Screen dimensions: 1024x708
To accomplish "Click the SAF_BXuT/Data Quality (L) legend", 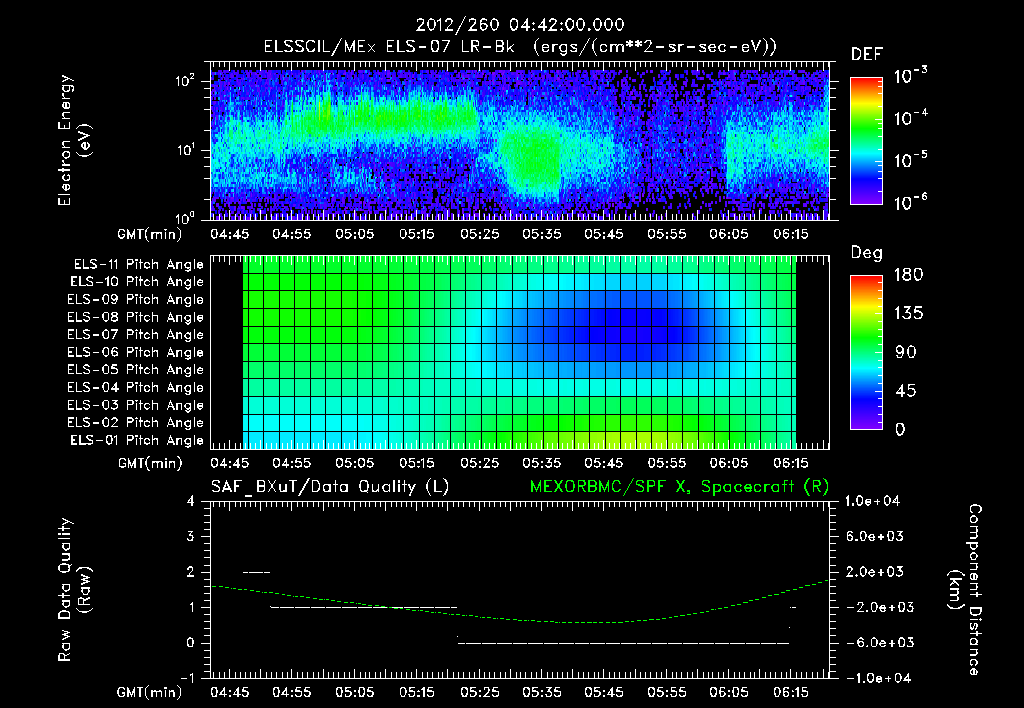I will point(330,487).
